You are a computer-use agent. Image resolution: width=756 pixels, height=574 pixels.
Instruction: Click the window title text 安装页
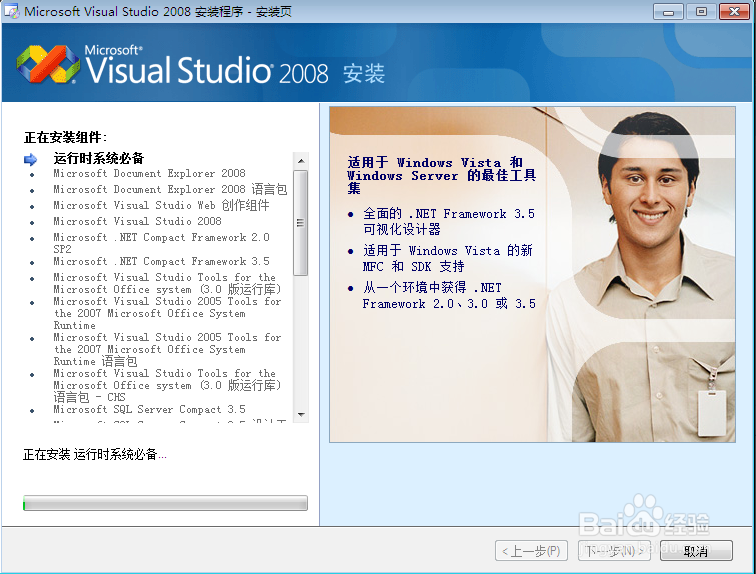[274, 11]
